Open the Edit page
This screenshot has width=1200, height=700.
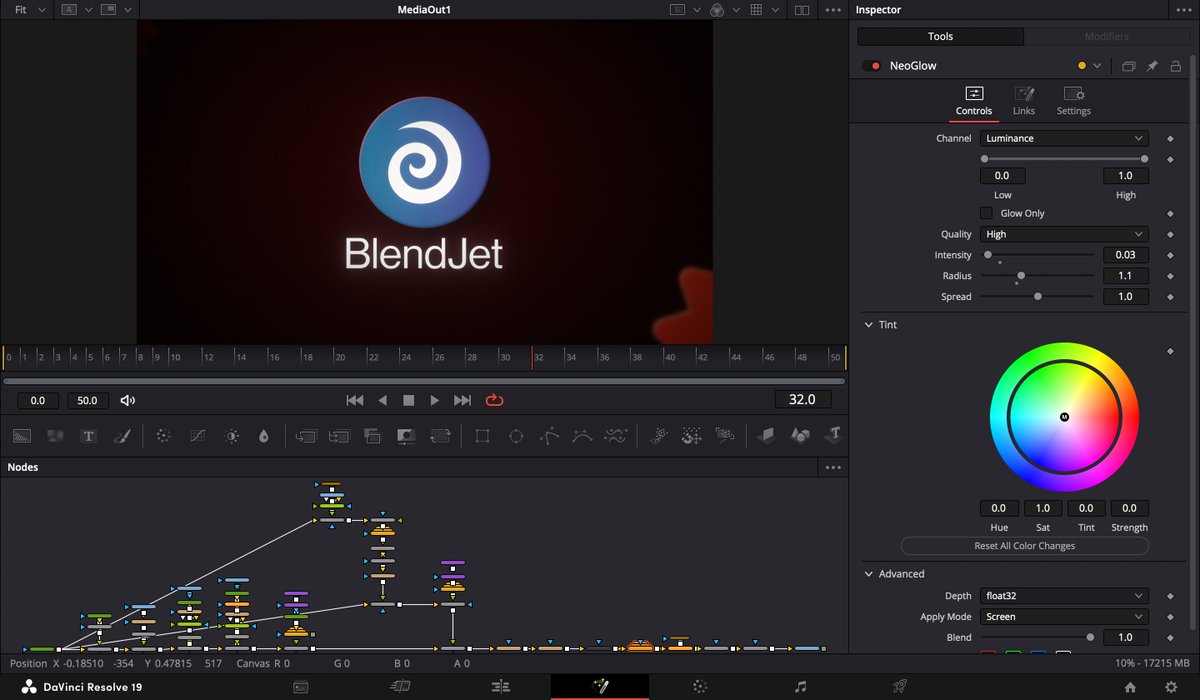[x=500, y=687]
